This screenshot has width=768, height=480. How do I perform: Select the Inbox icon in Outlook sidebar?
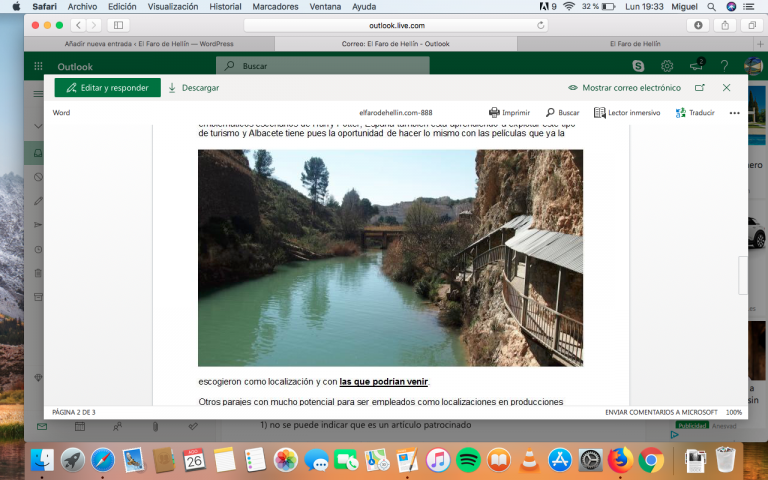[38, 153]
